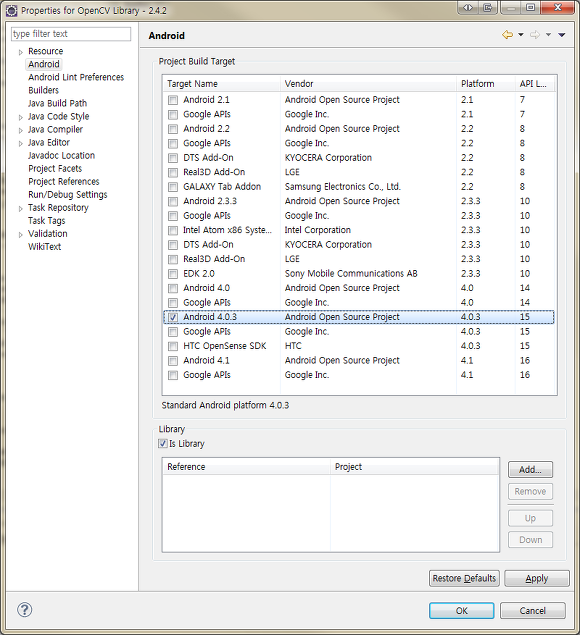
Task: Click the Reference column header
Action: point(246,467)
